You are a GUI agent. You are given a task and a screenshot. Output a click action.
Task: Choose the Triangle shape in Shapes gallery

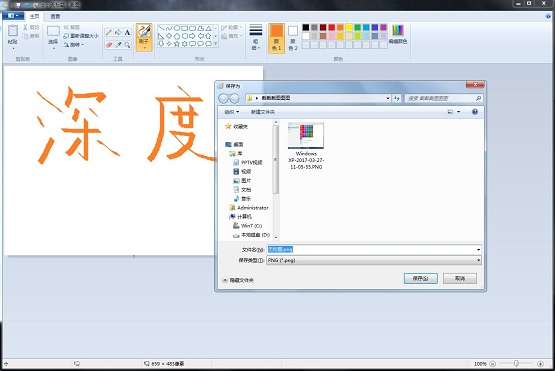click(x=209, y=28)
